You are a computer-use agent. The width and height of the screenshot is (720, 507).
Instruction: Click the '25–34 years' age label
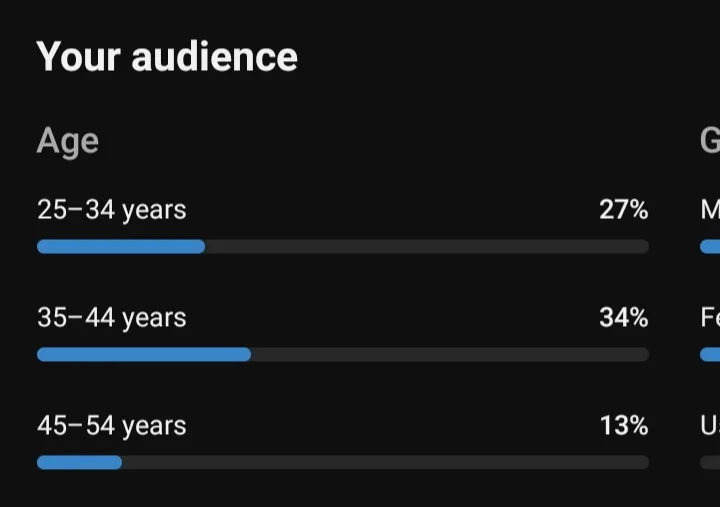click(x=112, y=210)
